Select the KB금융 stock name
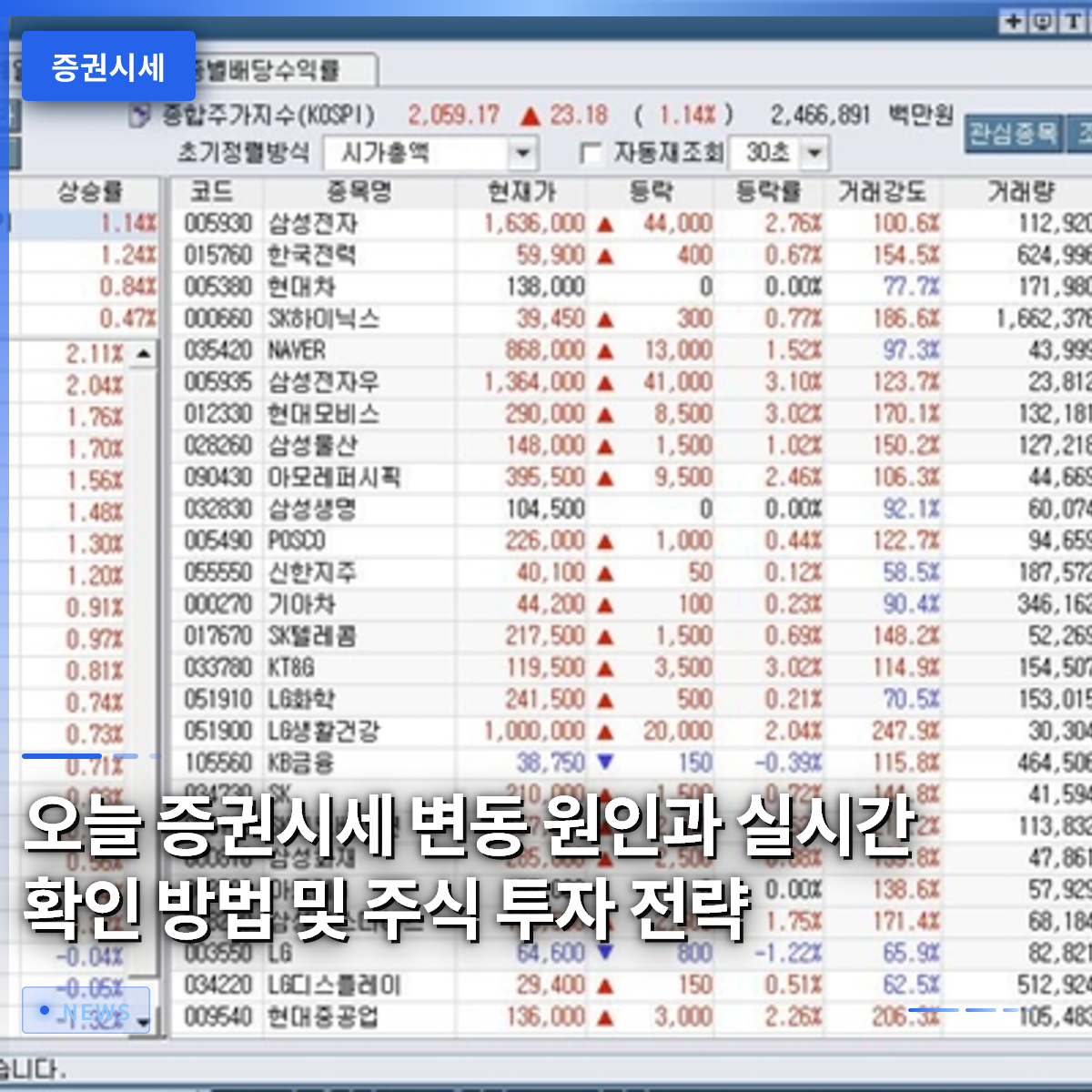The width and height of the screenshot is (1092, 1092). click(x=301, y=763)
